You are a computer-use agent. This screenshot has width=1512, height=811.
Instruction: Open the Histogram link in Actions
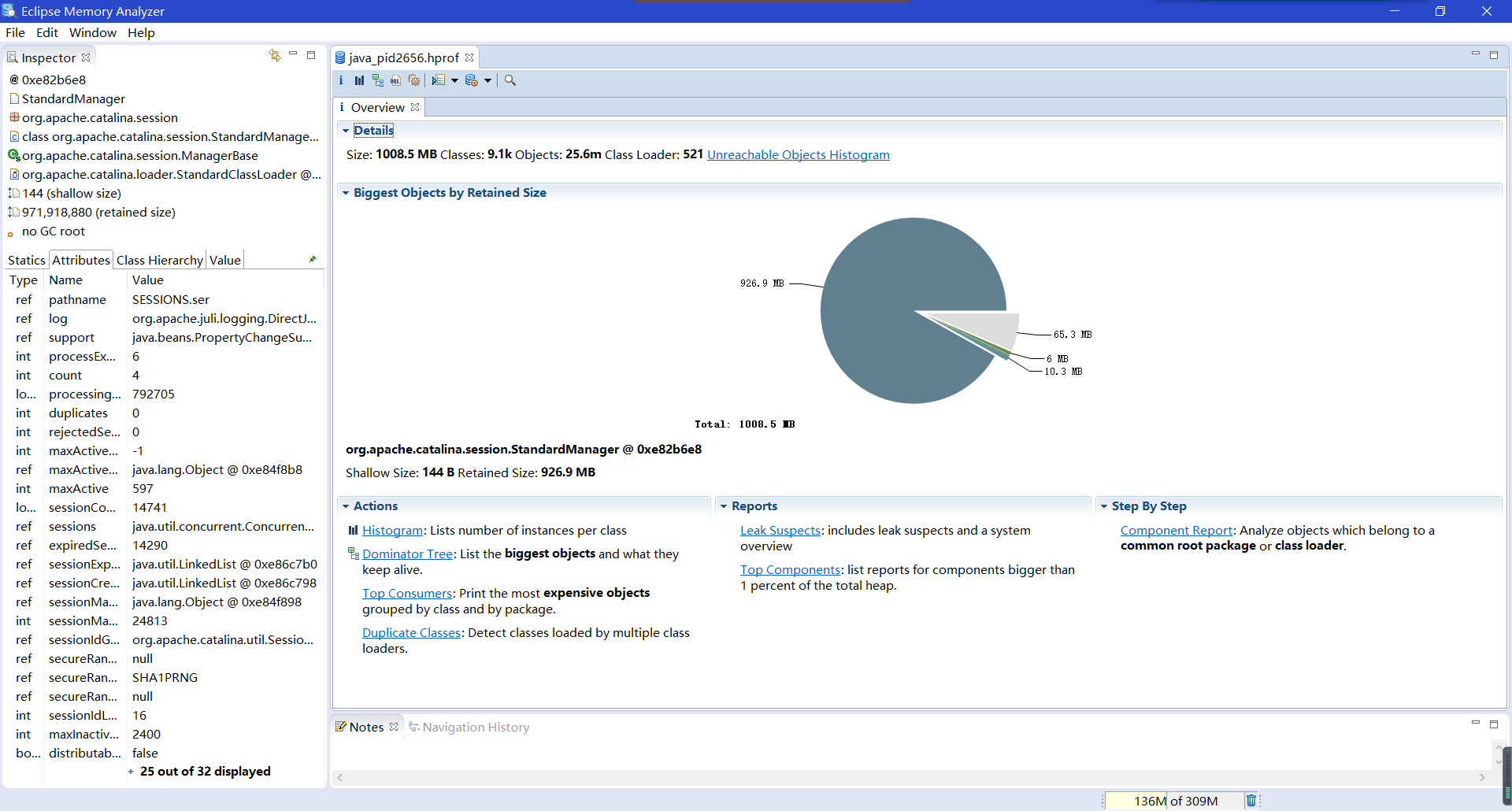pos(392,531)
